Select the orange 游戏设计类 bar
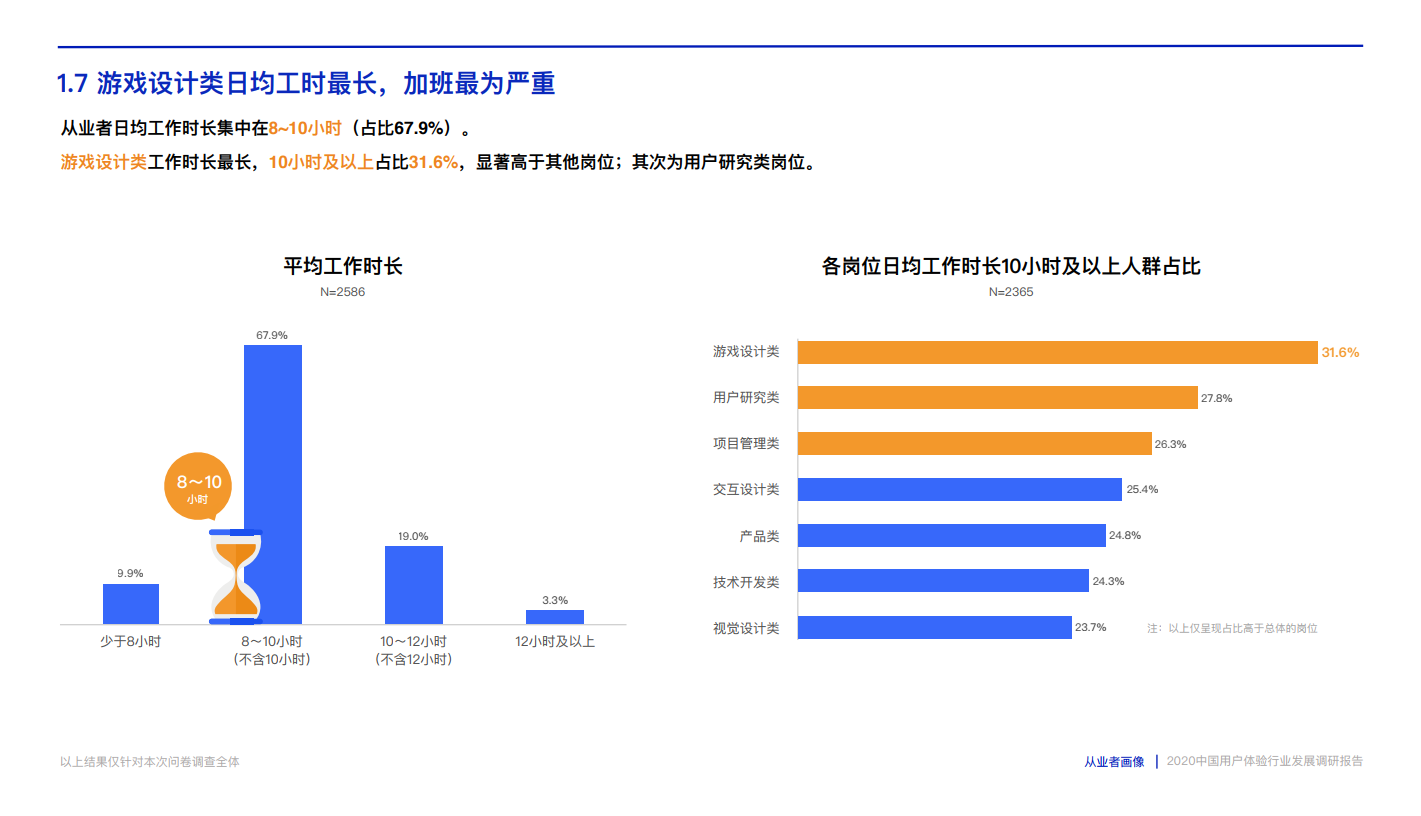This screenshot has width=1421, height=816. click(x=1057, y=352)
